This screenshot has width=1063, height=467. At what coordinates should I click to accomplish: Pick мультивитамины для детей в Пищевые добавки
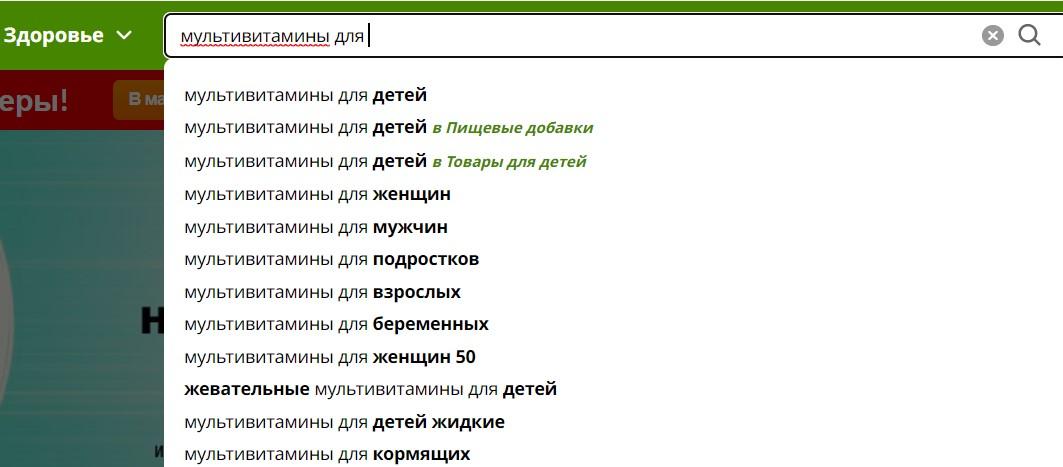[x=388, y=127]
